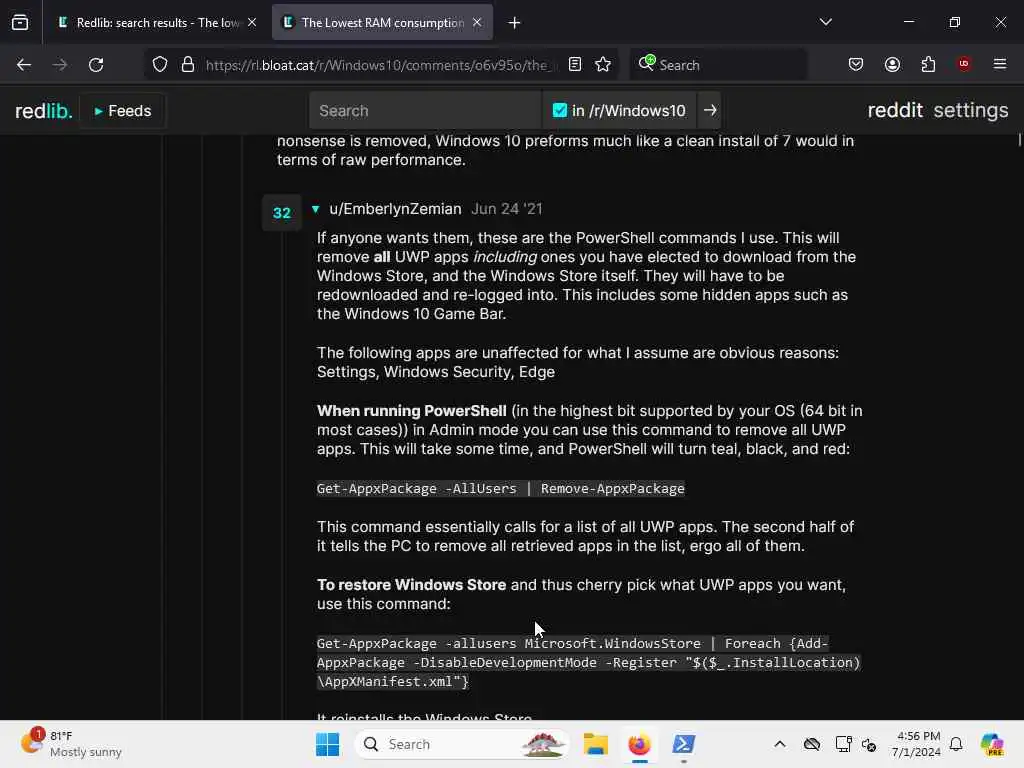Click the forward navigation arrow
1024x768 pixels.
click(59, 65)
